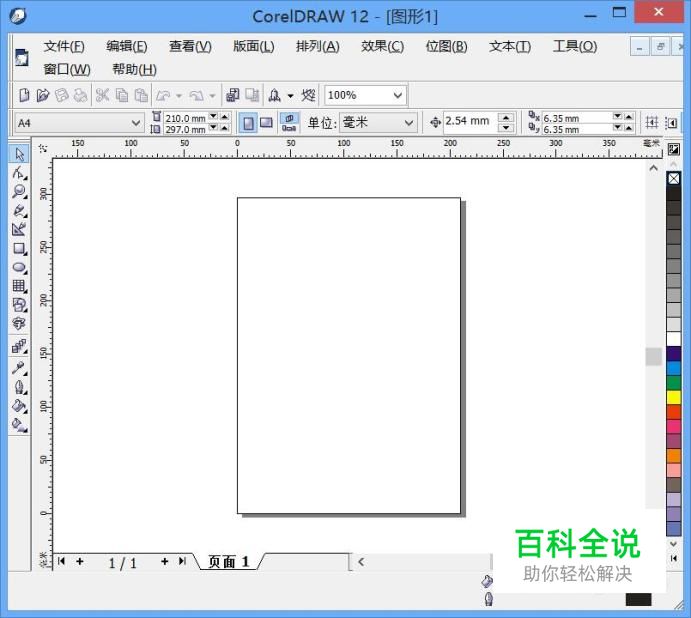Expand the A4 paper size dropdown
The width and height of the screenshot is (691, 618).
(136, 123)
